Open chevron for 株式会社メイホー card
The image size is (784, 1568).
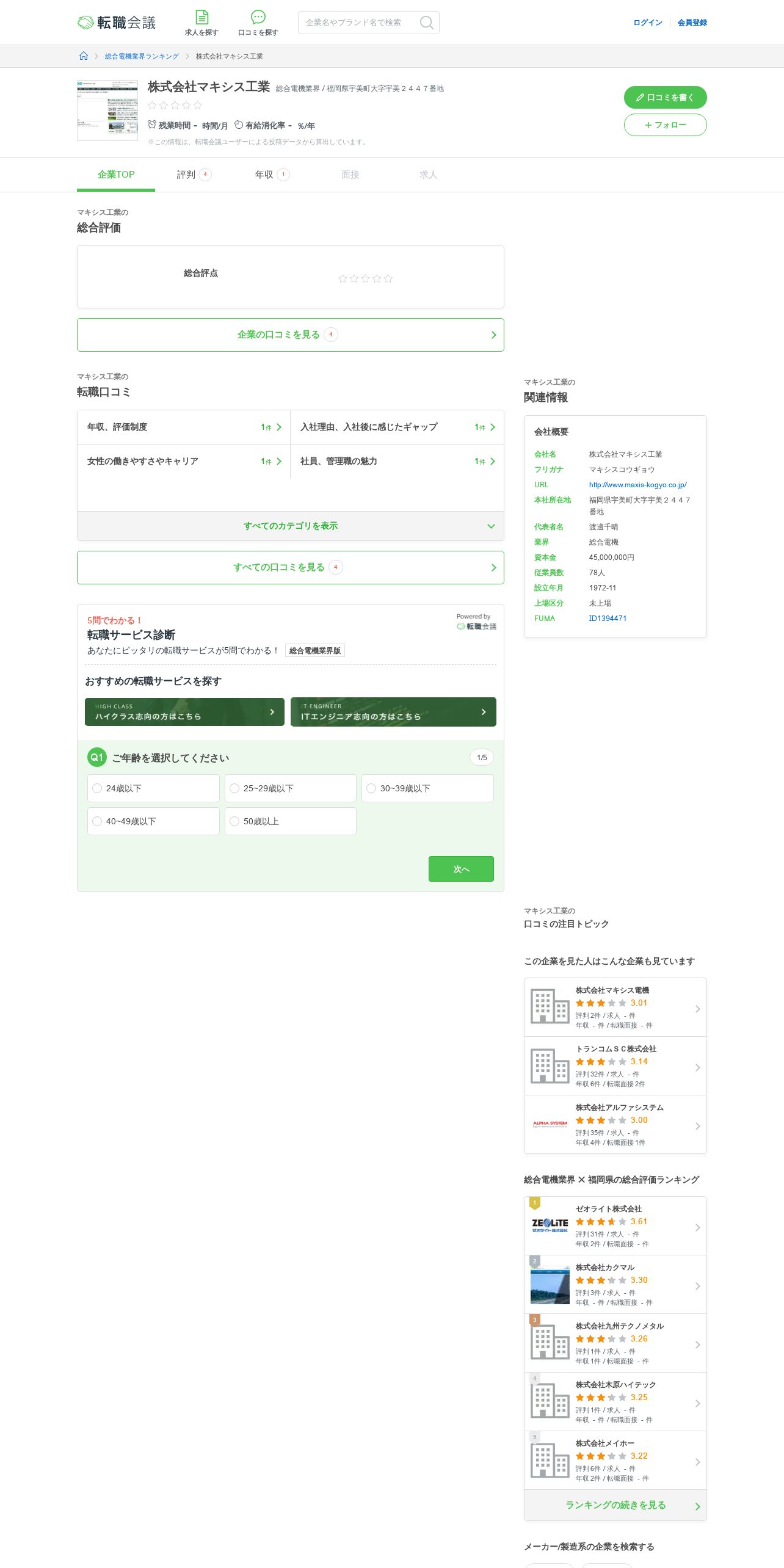point(698,1462)
